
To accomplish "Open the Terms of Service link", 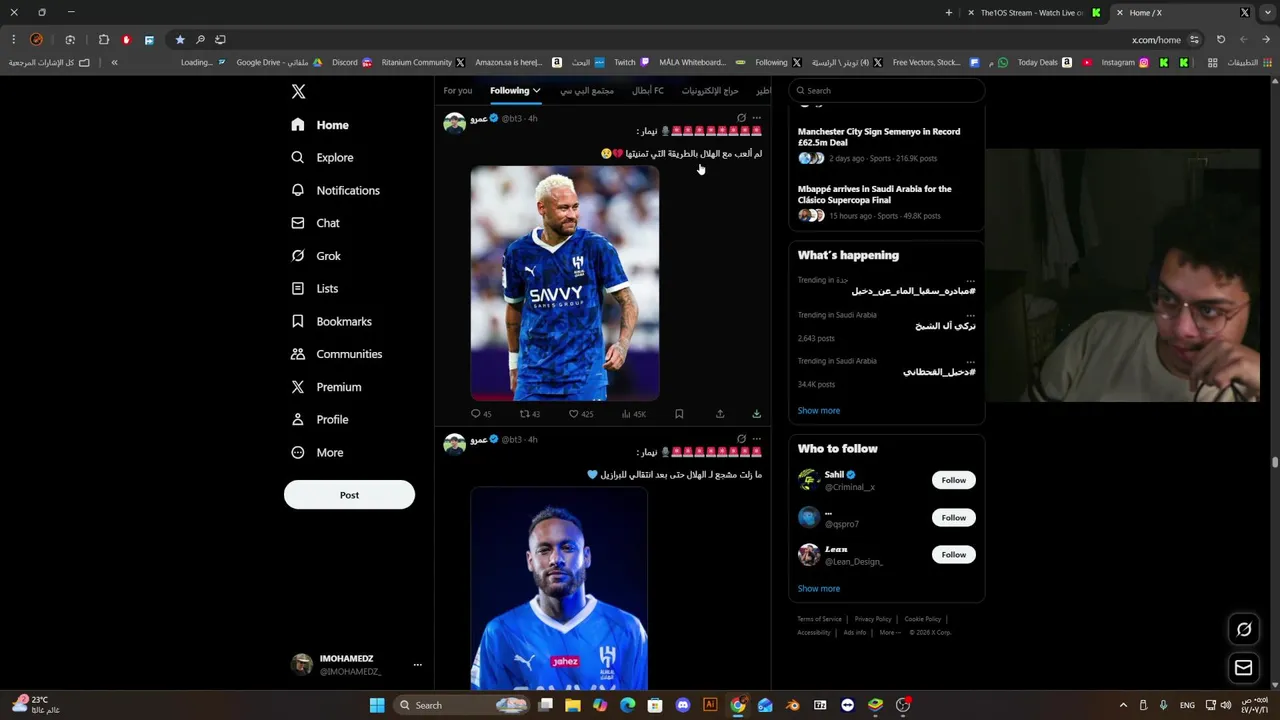I will tap(819, 619).
